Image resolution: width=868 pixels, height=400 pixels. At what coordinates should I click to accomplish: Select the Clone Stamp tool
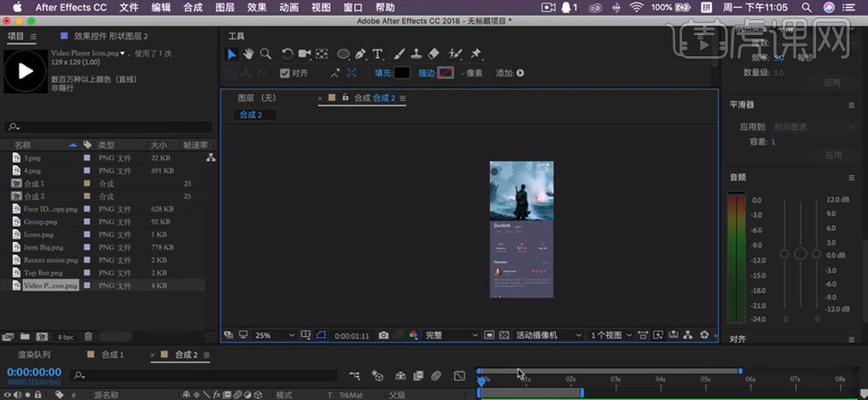pos(417,54)
